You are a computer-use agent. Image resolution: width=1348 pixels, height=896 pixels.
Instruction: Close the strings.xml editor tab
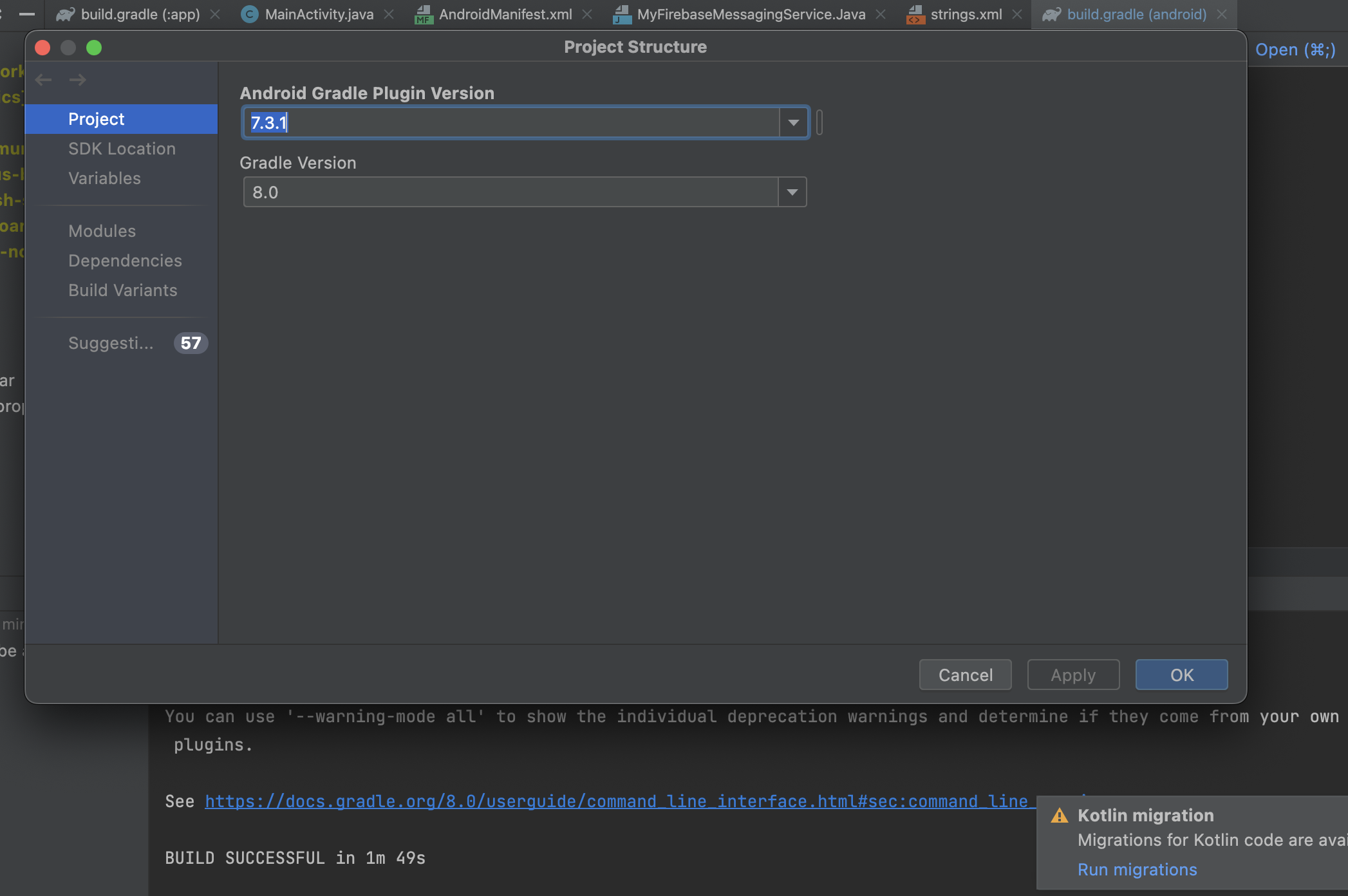coord(1017,14)
